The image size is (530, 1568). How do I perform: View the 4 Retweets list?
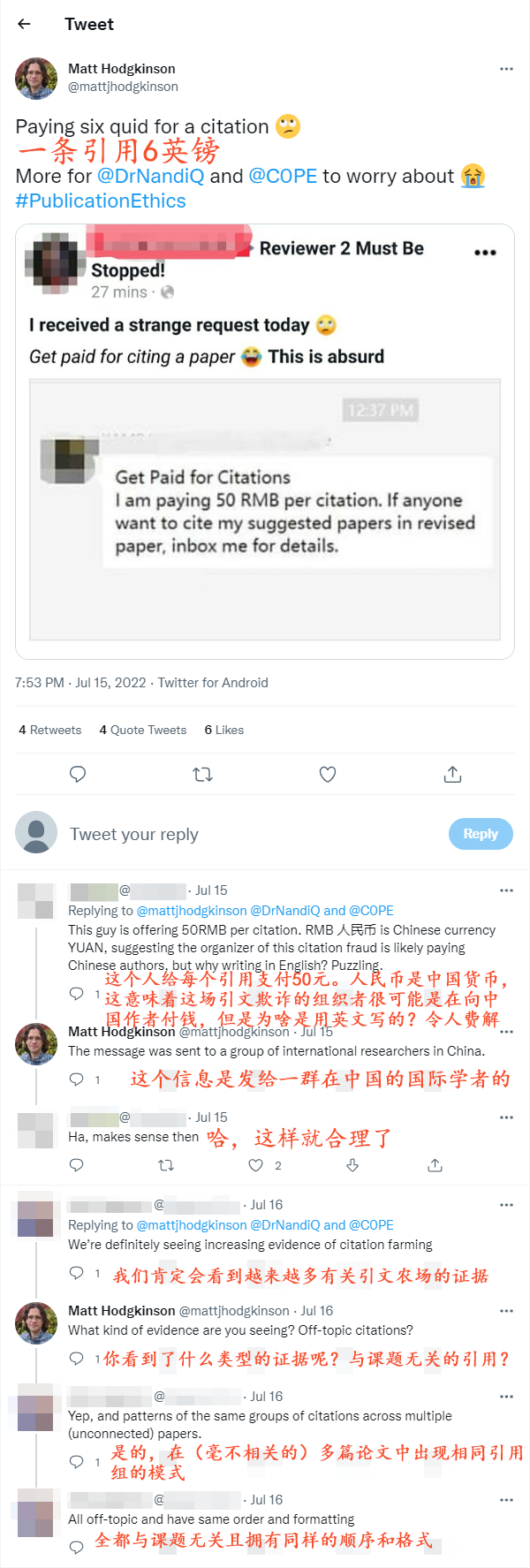[50, 730]
